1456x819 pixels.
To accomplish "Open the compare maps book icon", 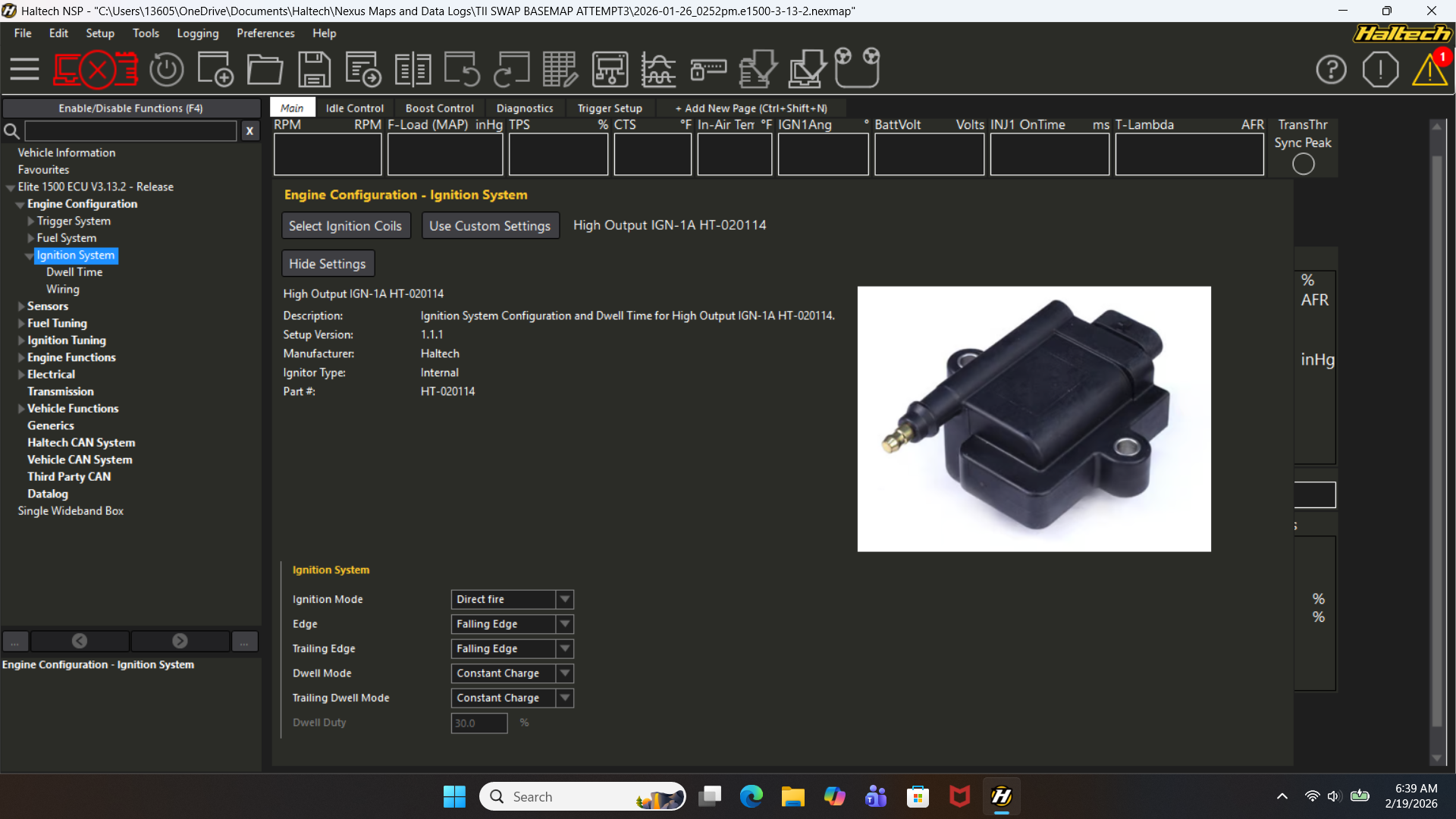I will (413, 70).
